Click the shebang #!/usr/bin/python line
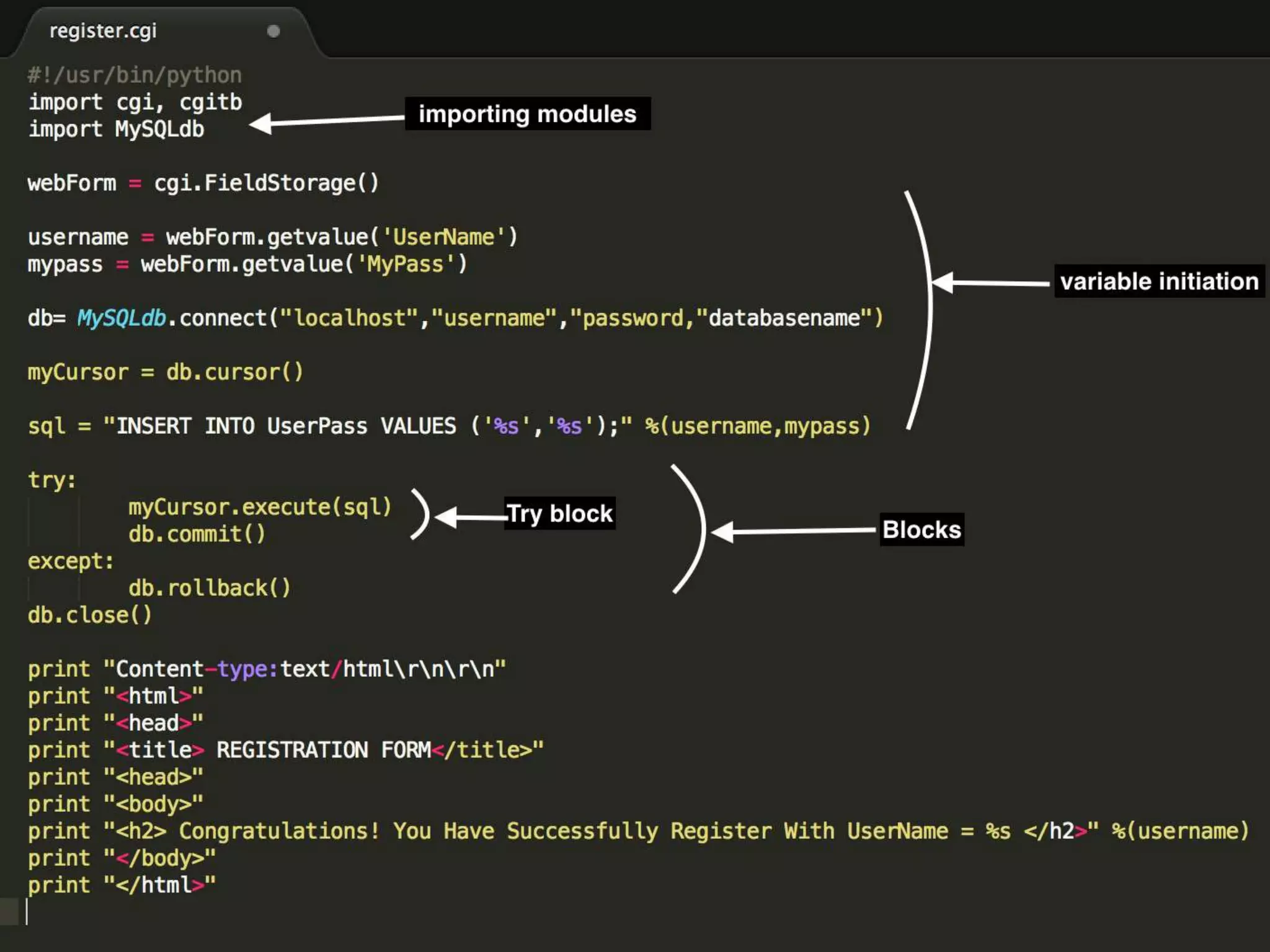Image resolution: width=1270 pixels, height=952 pixels. [135, 76]
